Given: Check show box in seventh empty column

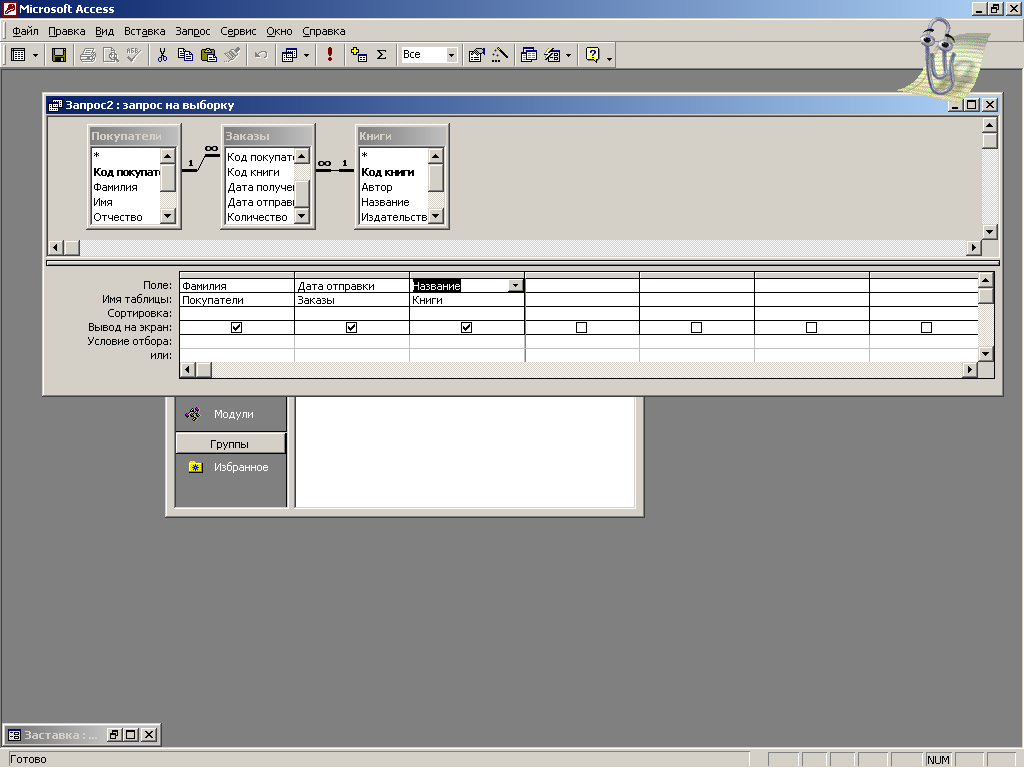Looking at the screenshot, I should point(926,327).
